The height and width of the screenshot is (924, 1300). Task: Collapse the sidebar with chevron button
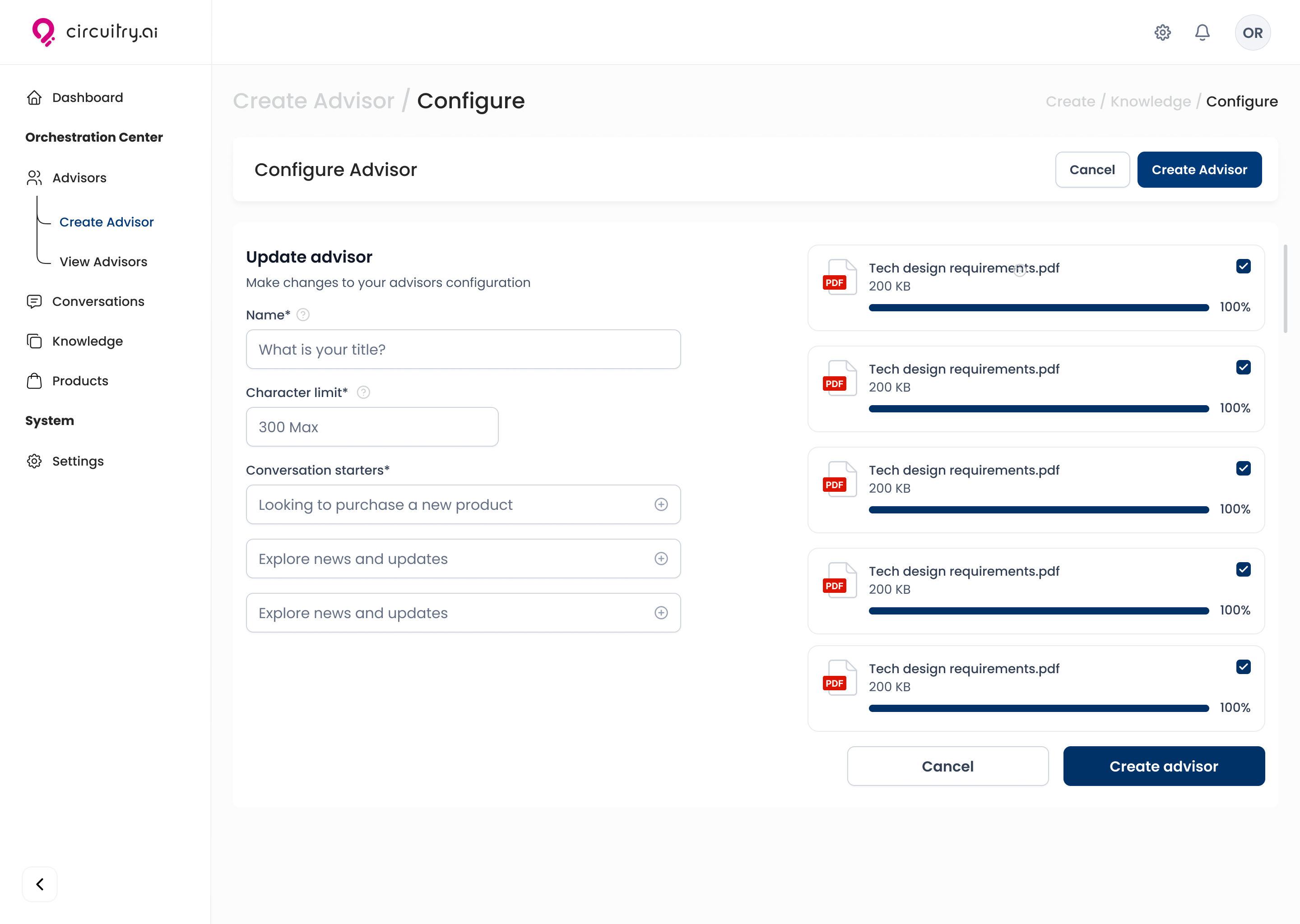click(40, 884)
